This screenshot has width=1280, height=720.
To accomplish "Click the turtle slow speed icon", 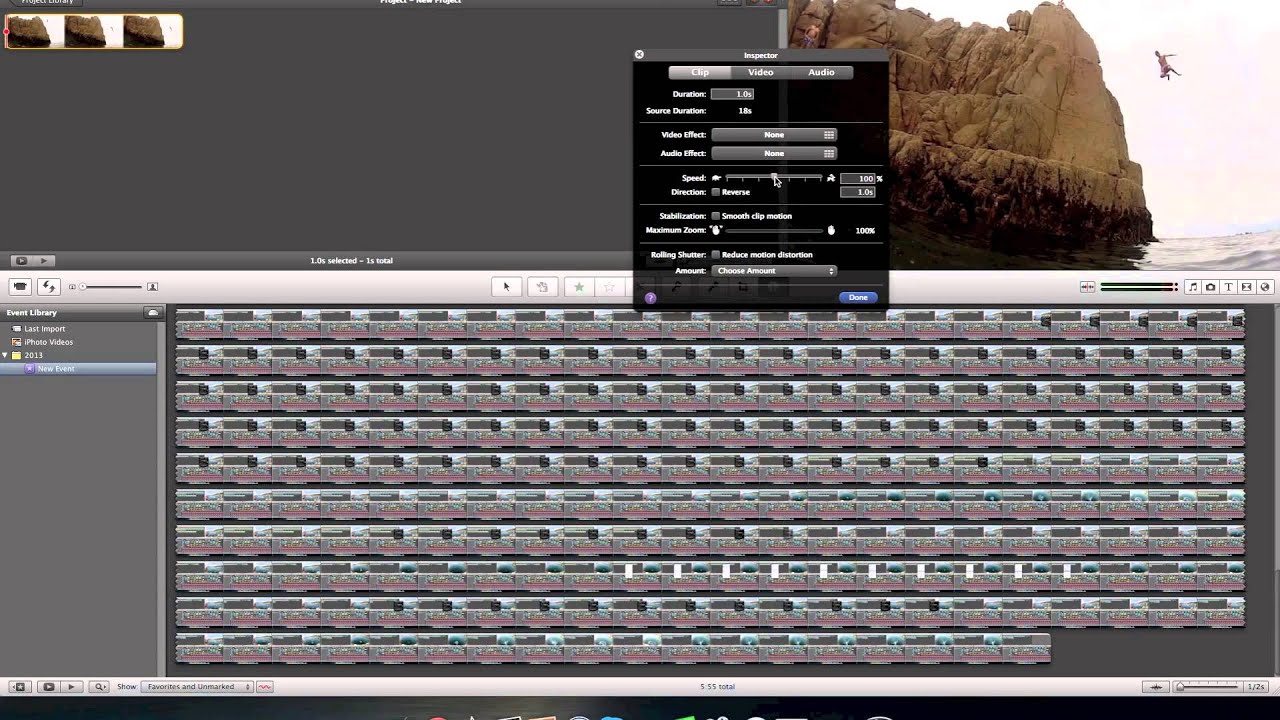I will pos(716,178).
